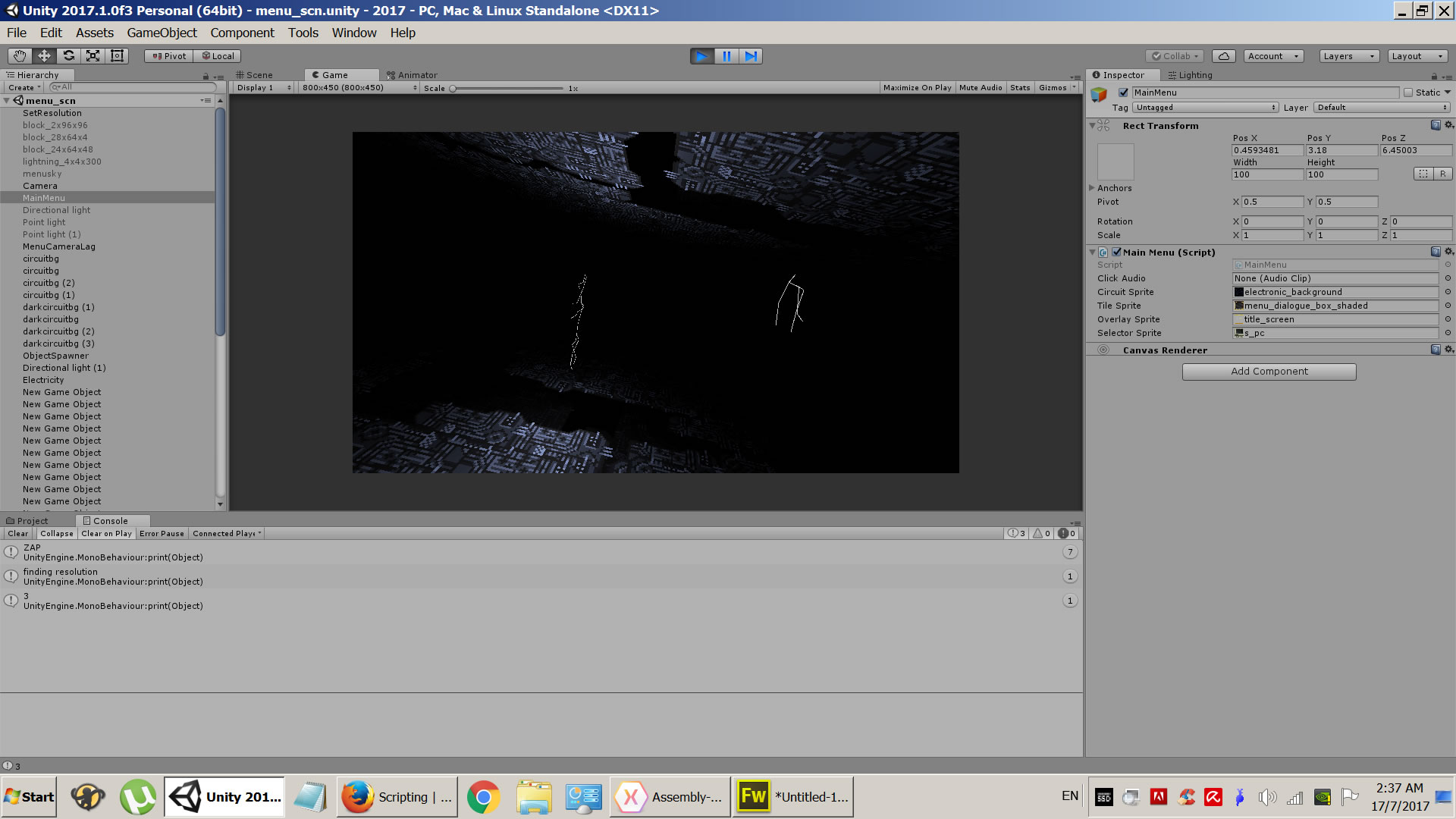Select the Hand tool in the toolbar

(19, 55)
